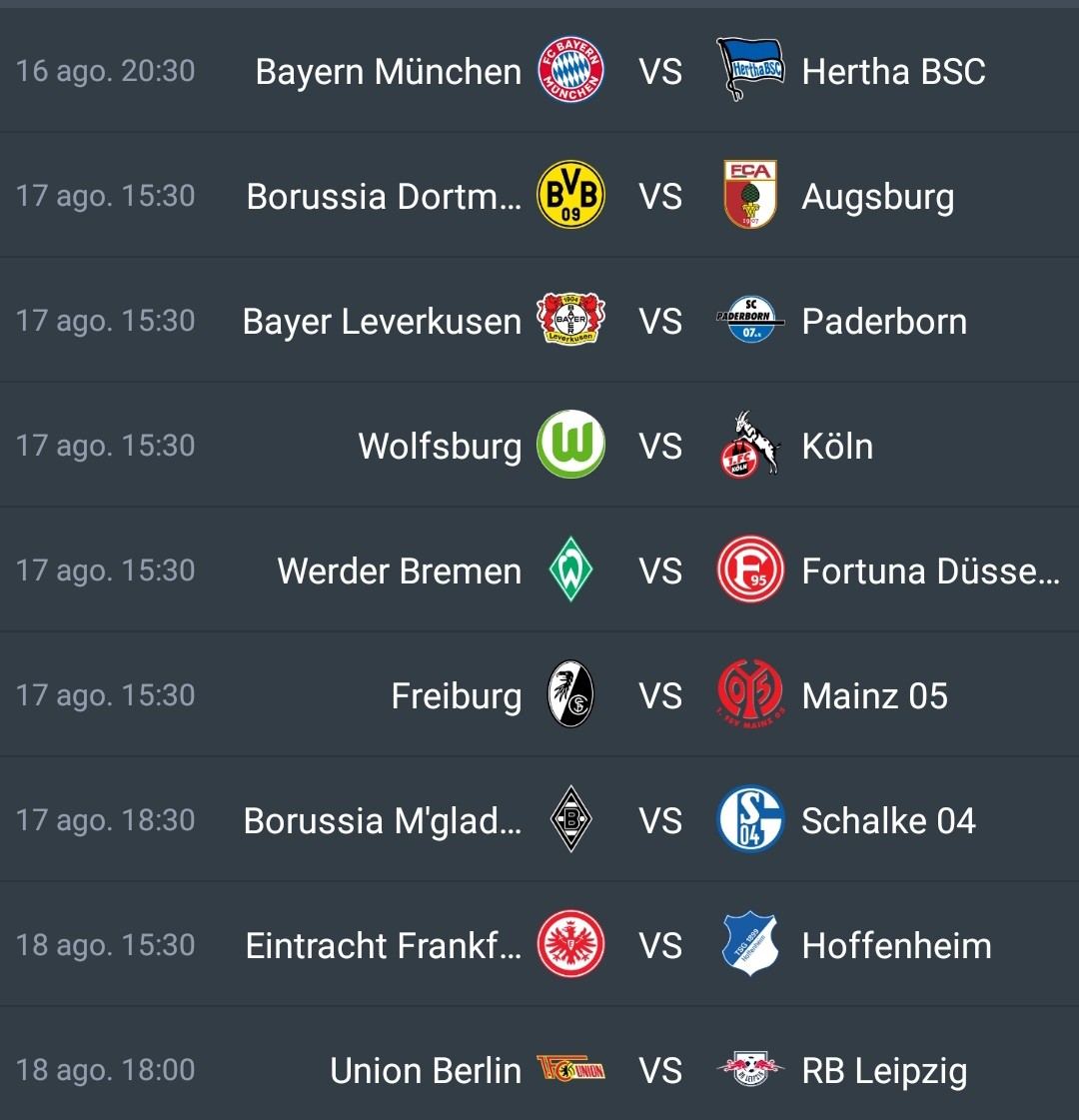Tap the SC Paderborn 07 emblem

tap(749, 320)
